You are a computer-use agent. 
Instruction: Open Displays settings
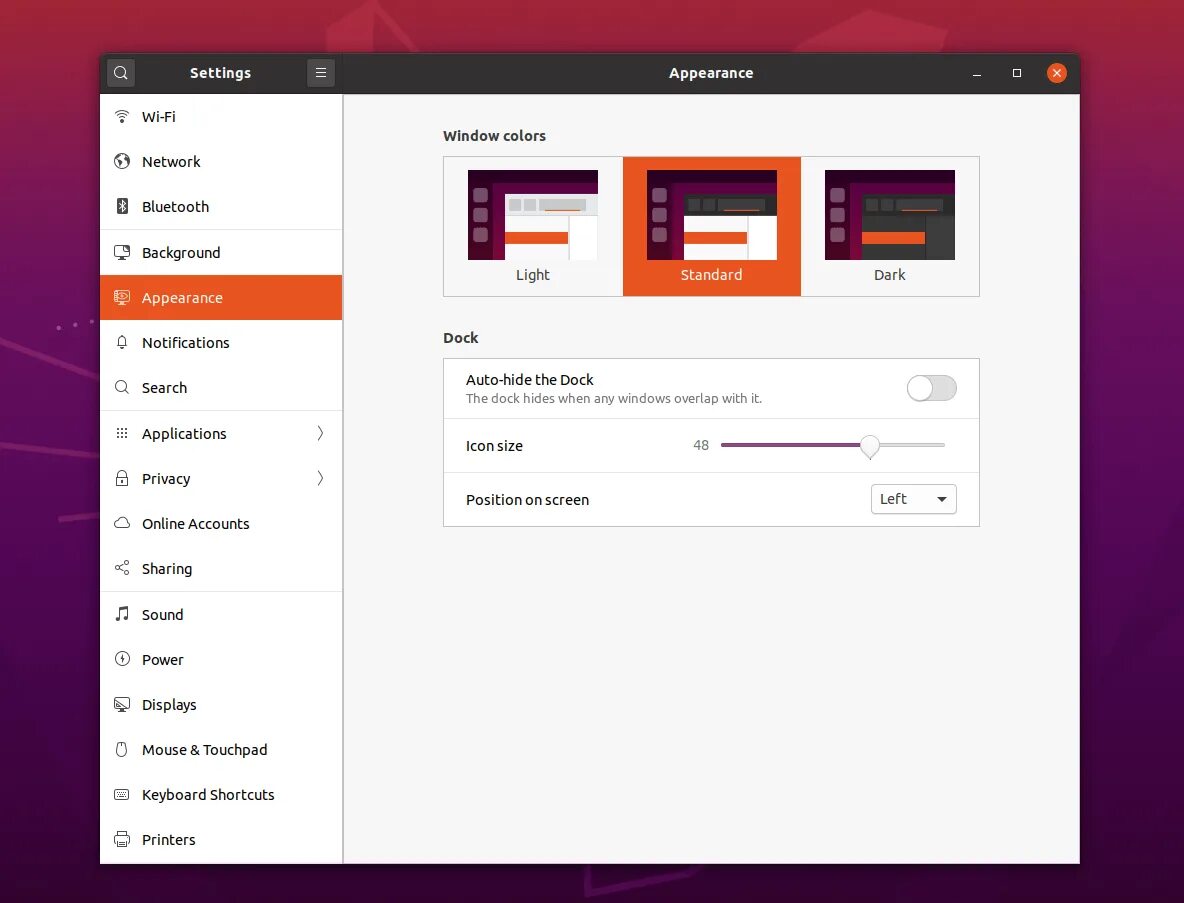coord(221,704)
